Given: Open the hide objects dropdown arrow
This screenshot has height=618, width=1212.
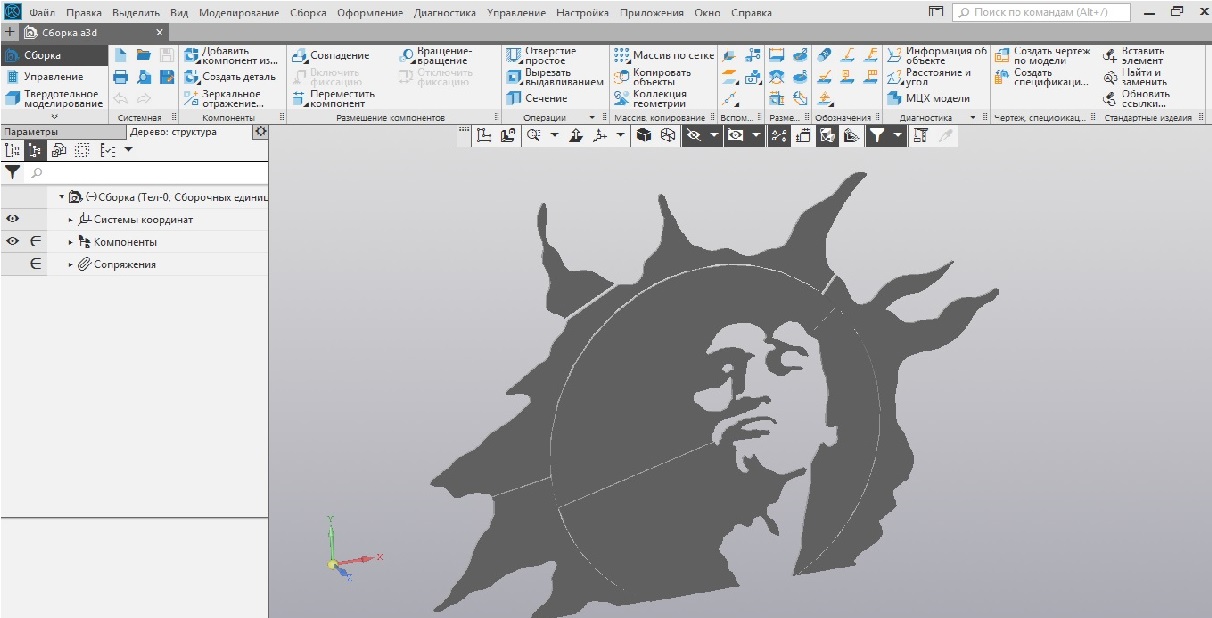Looking at the screenshot, I should 714,135.
